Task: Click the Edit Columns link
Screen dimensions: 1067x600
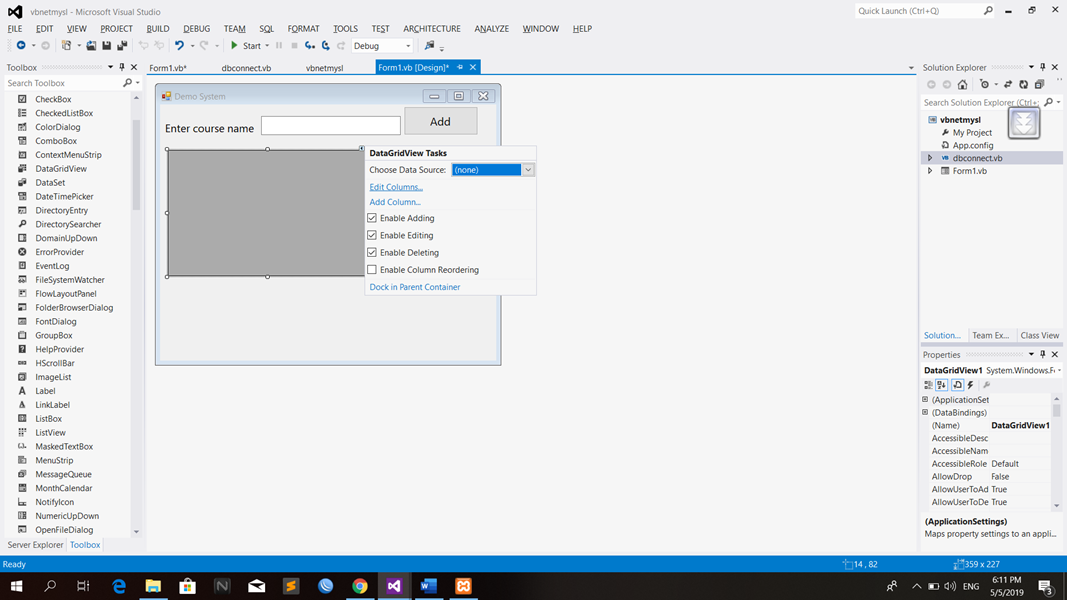Action: 396,187
